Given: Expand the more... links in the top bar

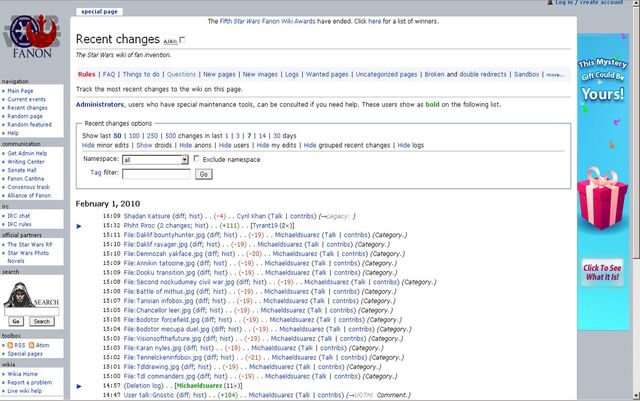Looking at the screenshot, I should coord(555,75).
